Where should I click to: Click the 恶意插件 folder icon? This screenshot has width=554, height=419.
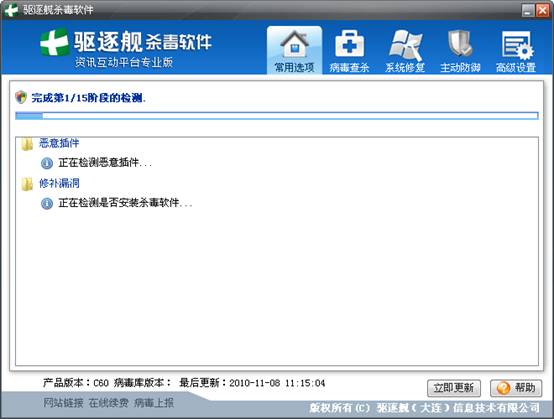27,143
